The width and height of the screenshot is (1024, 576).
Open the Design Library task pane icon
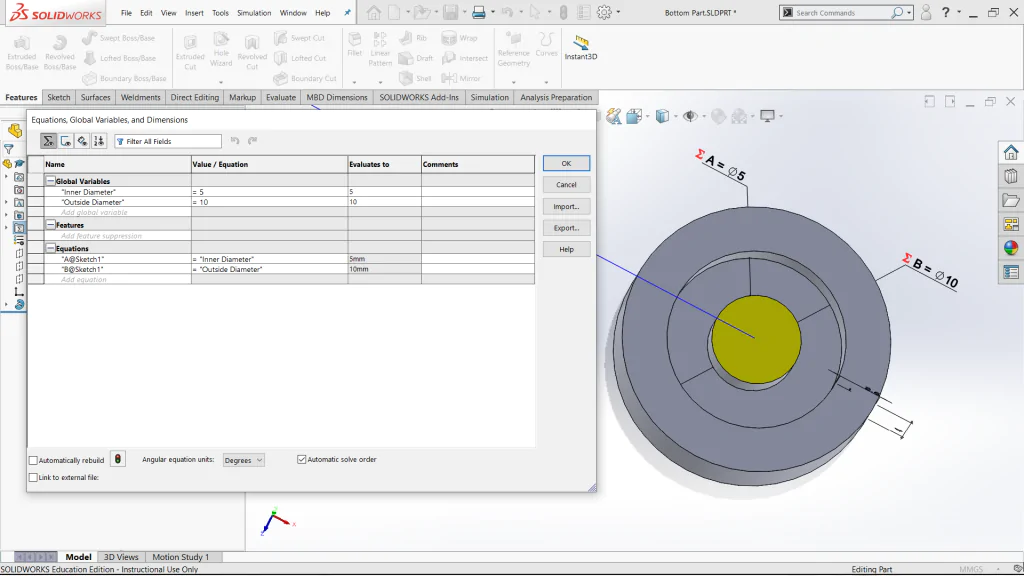pos(1011,176)
